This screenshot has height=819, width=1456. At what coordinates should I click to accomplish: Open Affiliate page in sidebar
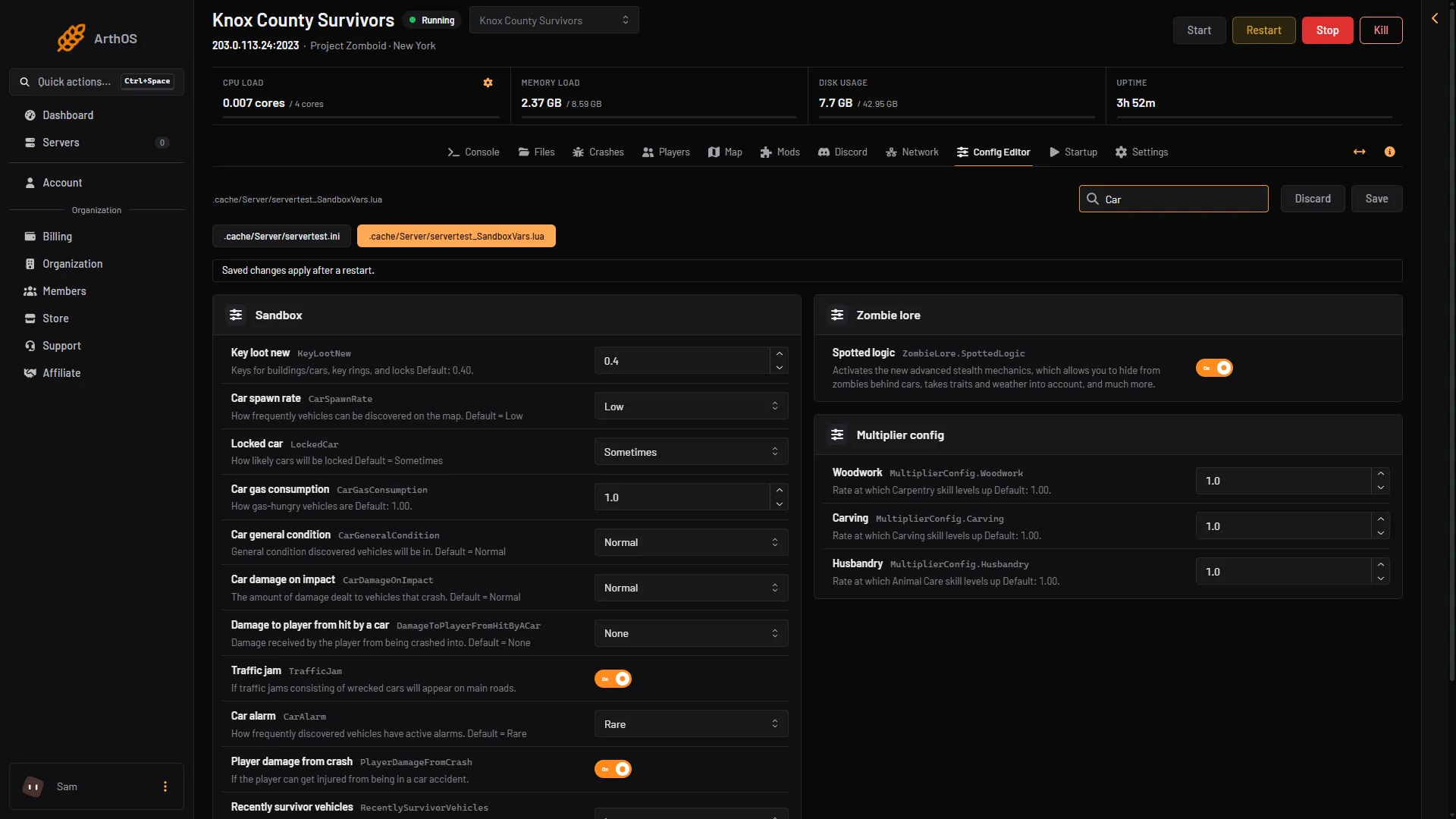pos(96,373)
